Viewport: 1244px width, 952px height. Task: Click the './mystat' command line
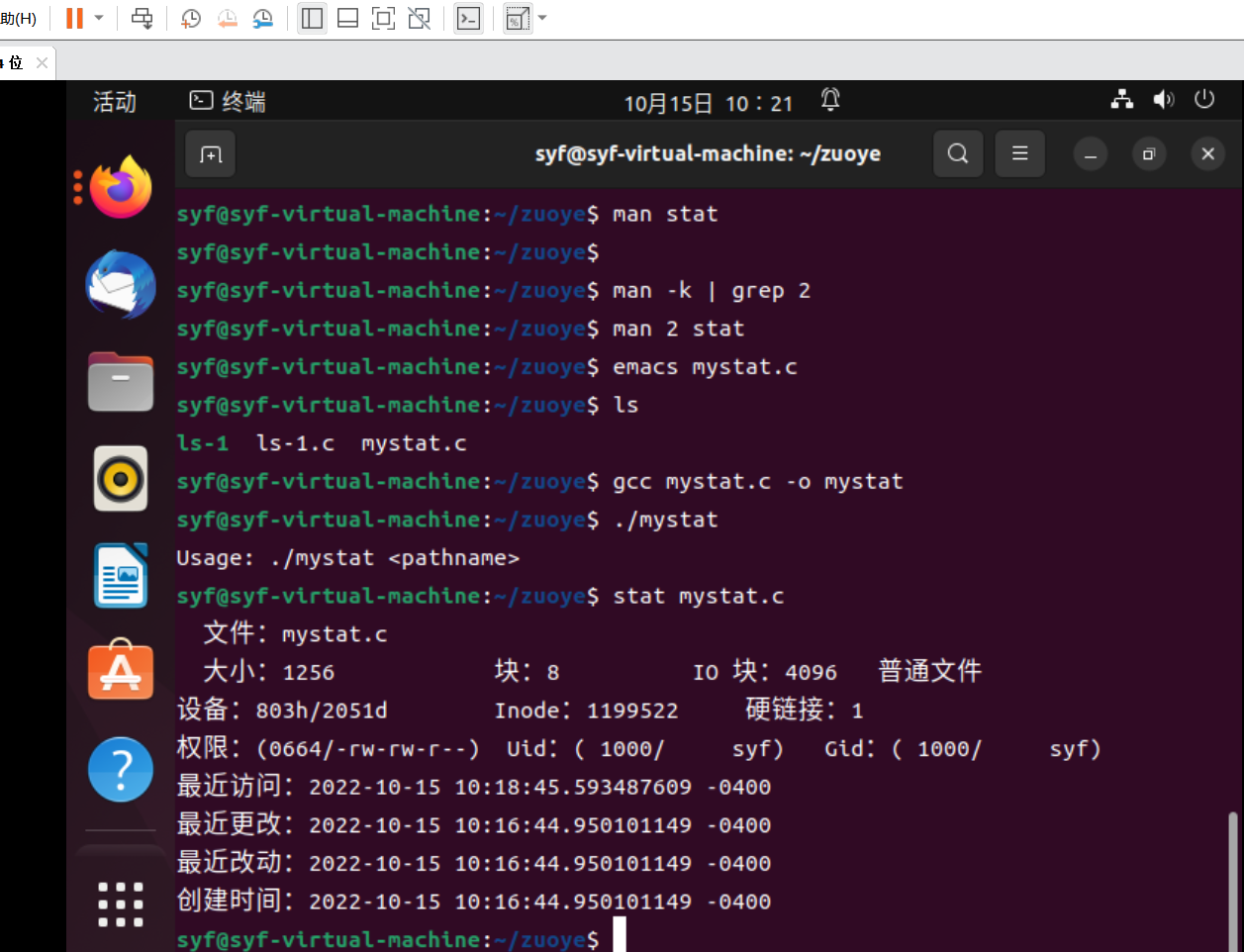click(x=665, y=520)
